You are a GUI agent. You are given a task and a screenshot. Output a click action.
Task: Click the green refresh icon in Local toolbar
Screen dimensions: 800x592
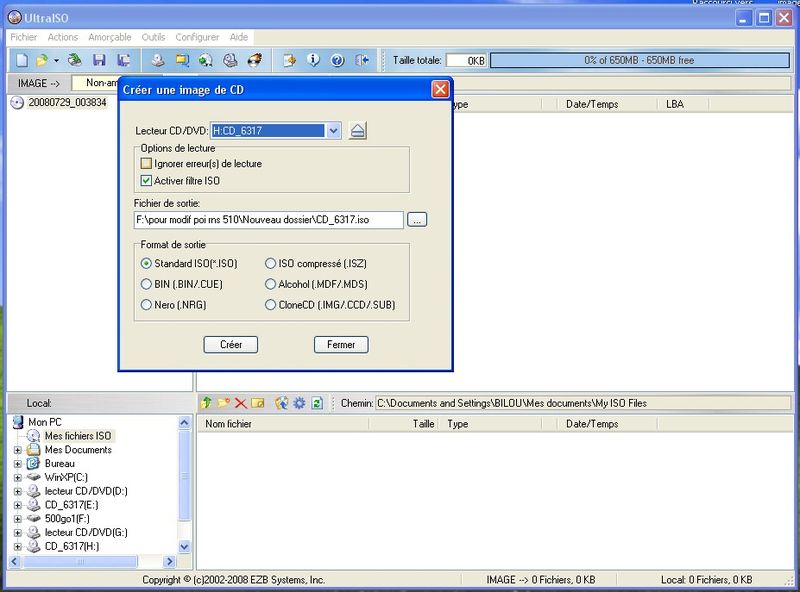coord(317,403)
